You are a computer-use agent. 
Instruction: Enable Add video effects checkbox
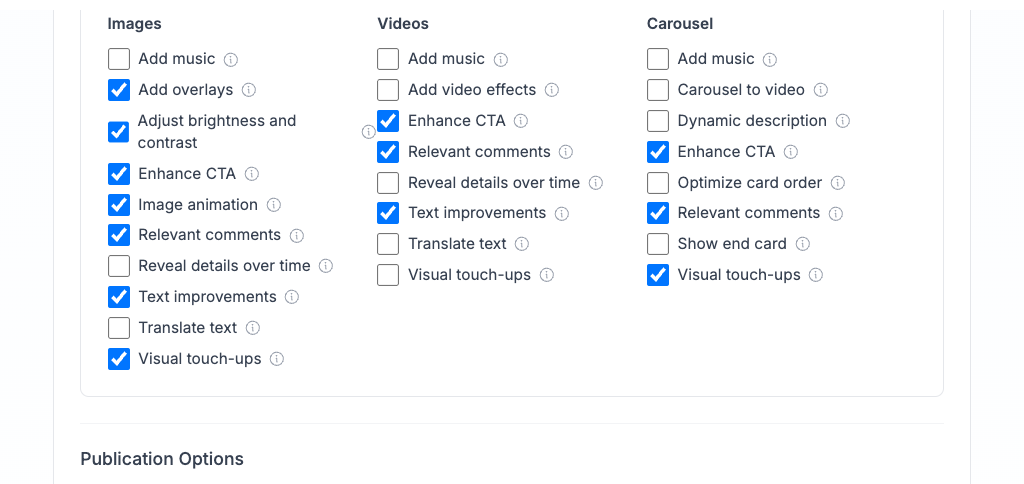[388, 90]
